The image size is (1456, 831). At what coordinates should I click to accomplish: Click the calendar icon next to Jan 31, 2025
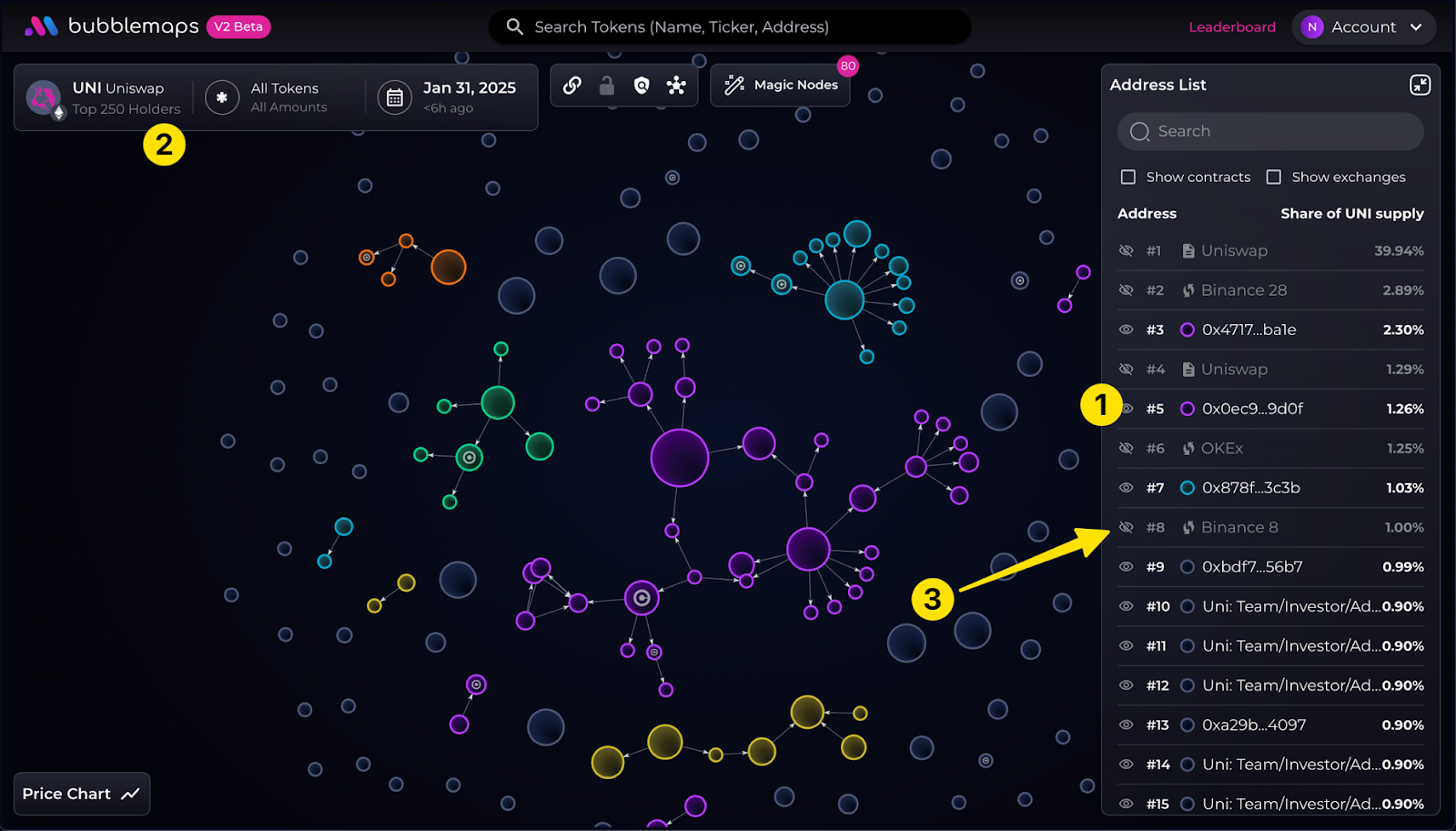(394, 96)
